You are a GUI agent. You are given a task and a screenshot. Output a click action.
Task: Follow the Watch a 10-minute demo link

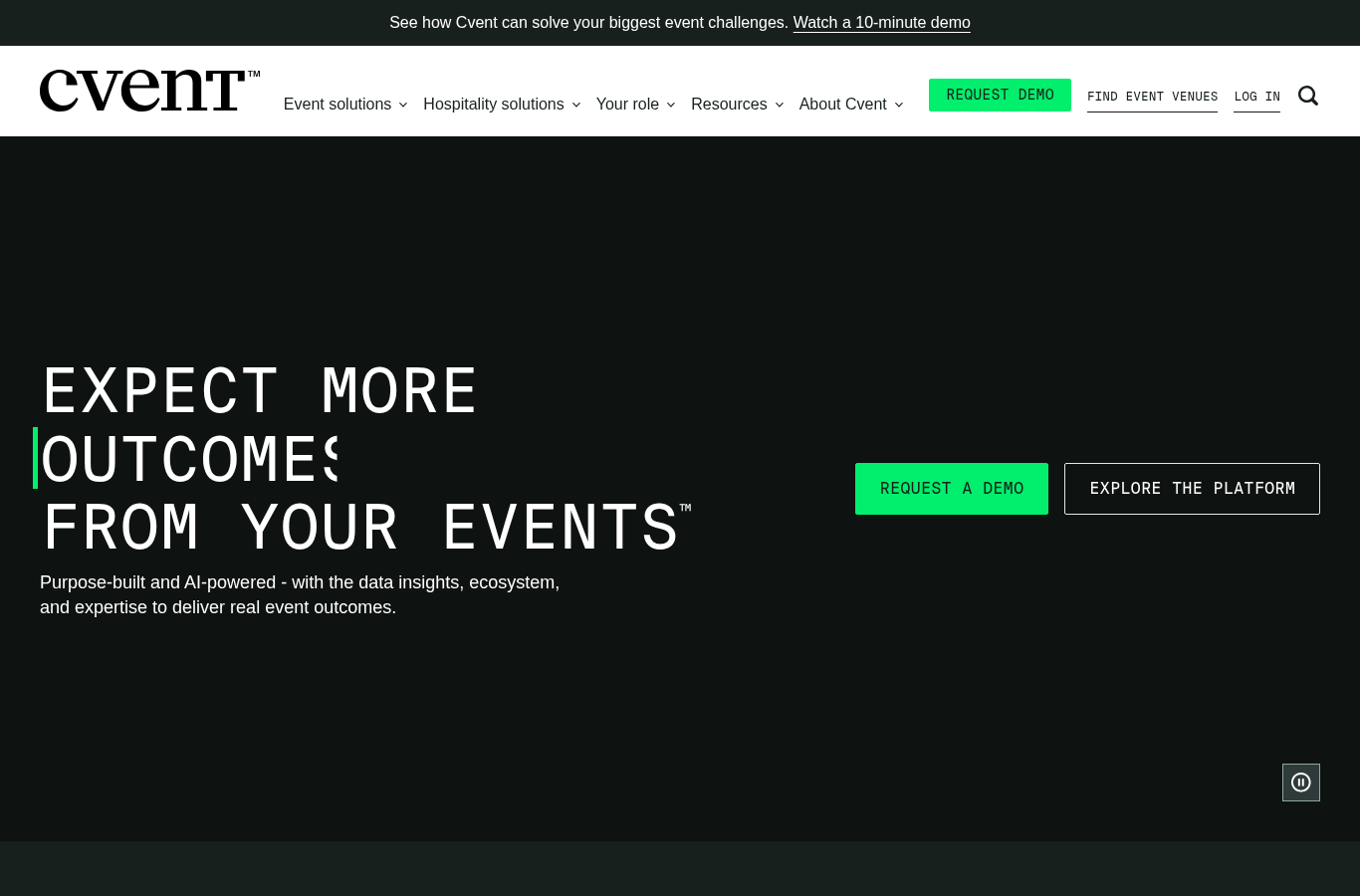pos(881,23)
